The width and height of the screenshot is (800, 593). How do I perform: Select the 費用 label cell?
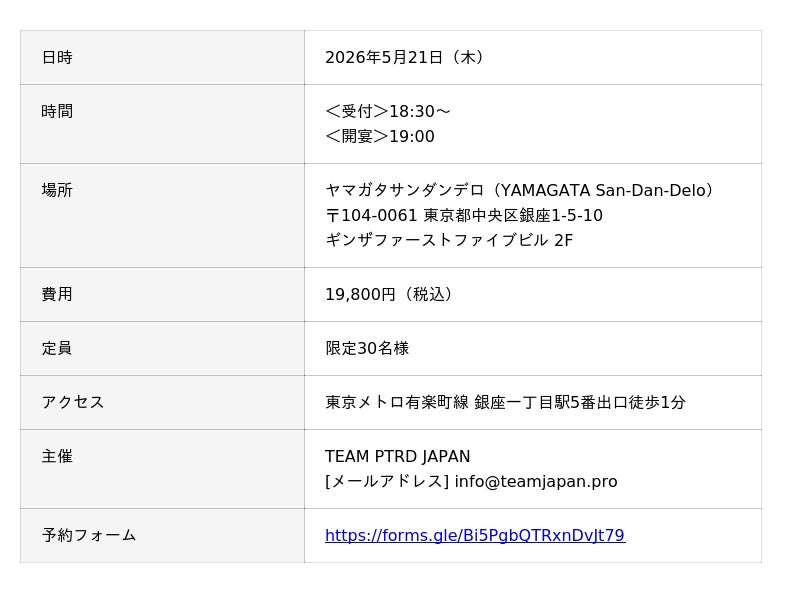[162, 294]
